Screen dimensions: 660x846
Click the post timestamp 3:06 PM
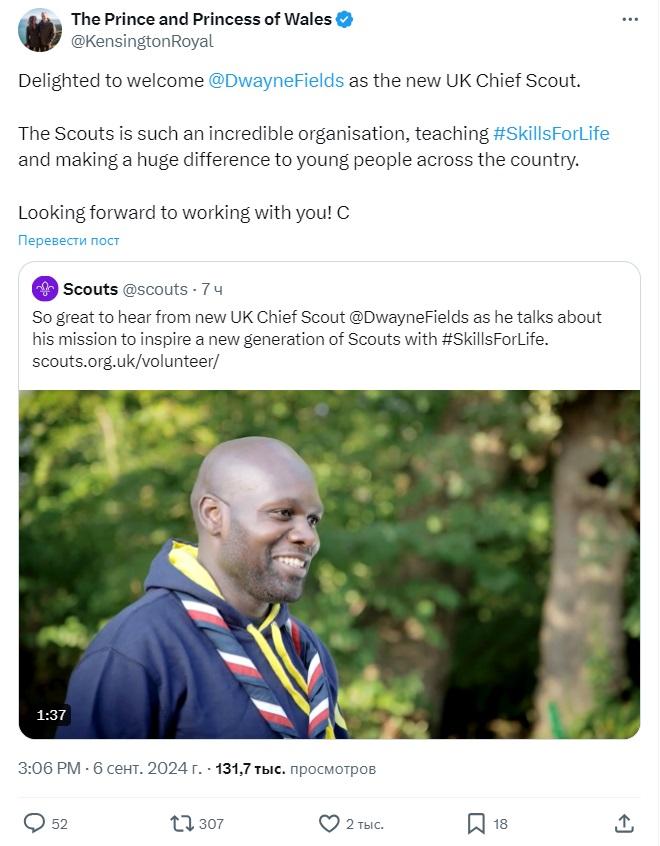pyautogui.click(x=49, y=768)
